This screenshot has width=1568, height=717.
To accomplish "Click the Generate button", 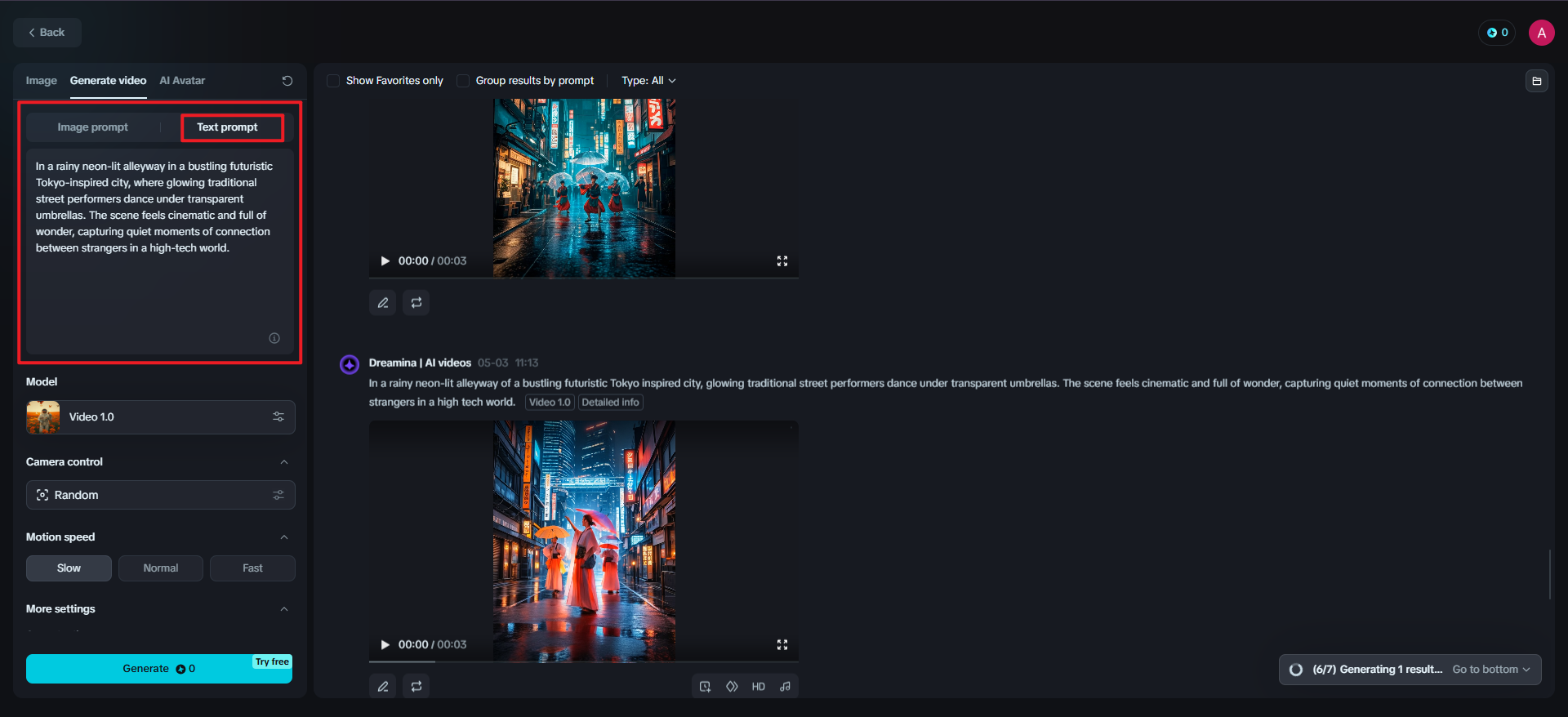I will point(159,669).
